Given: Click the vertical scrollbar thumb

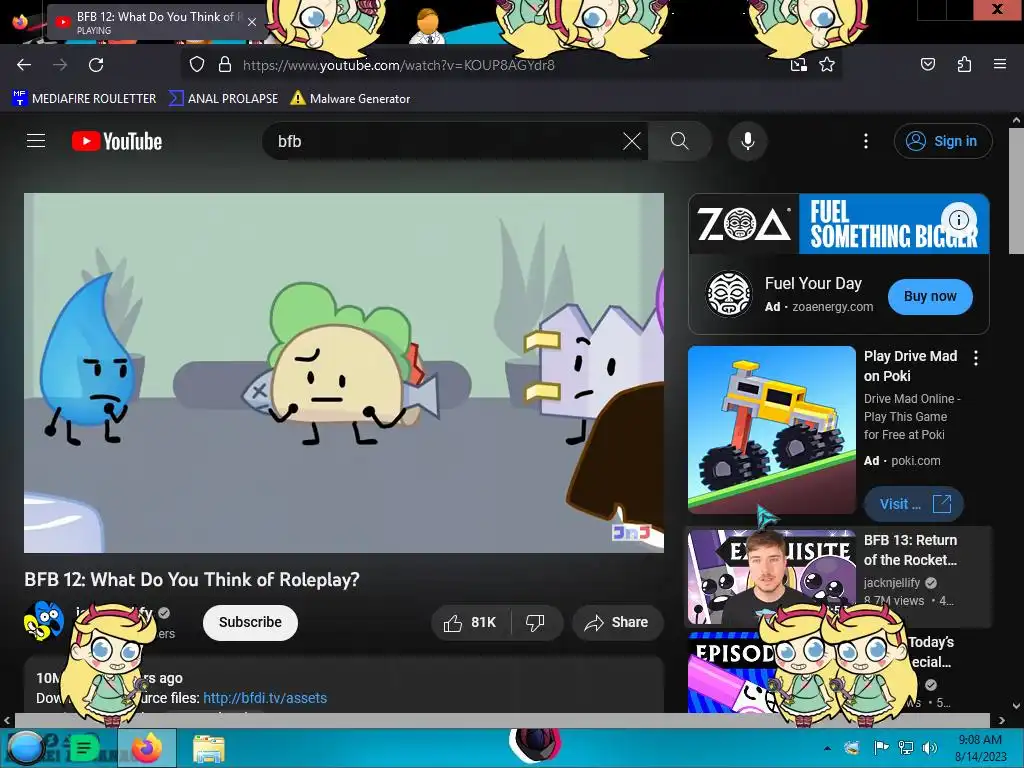Looking at the screenshot, I should coord(1016,190).
